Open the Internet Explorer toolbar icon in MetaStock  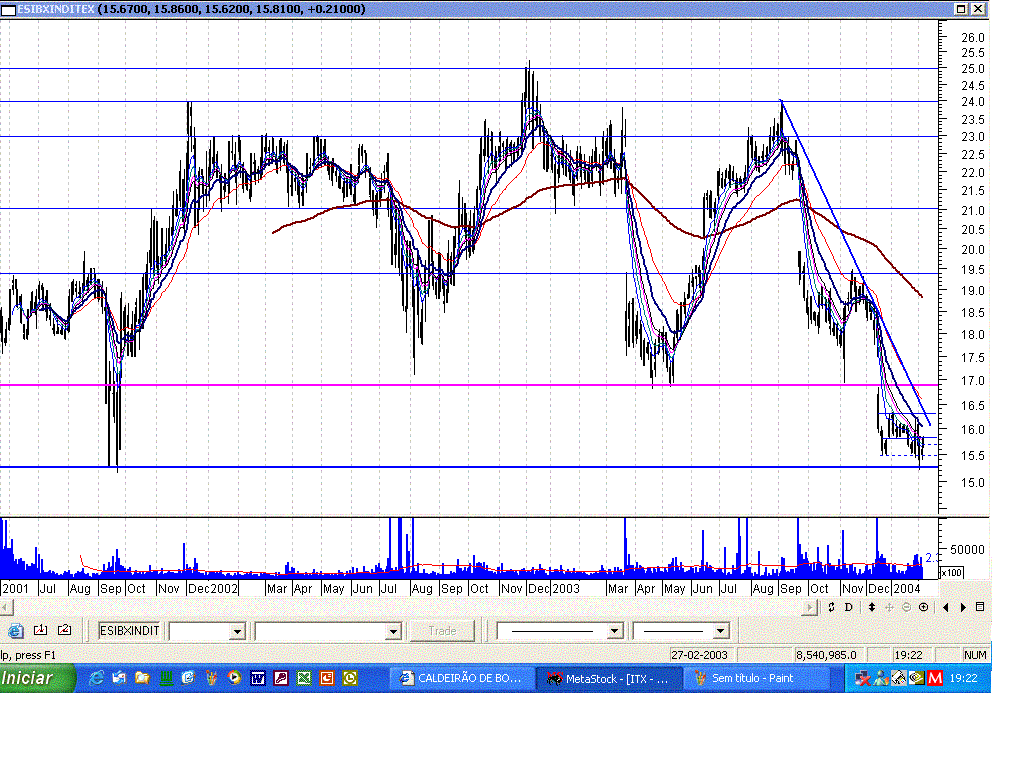(16, 631)
